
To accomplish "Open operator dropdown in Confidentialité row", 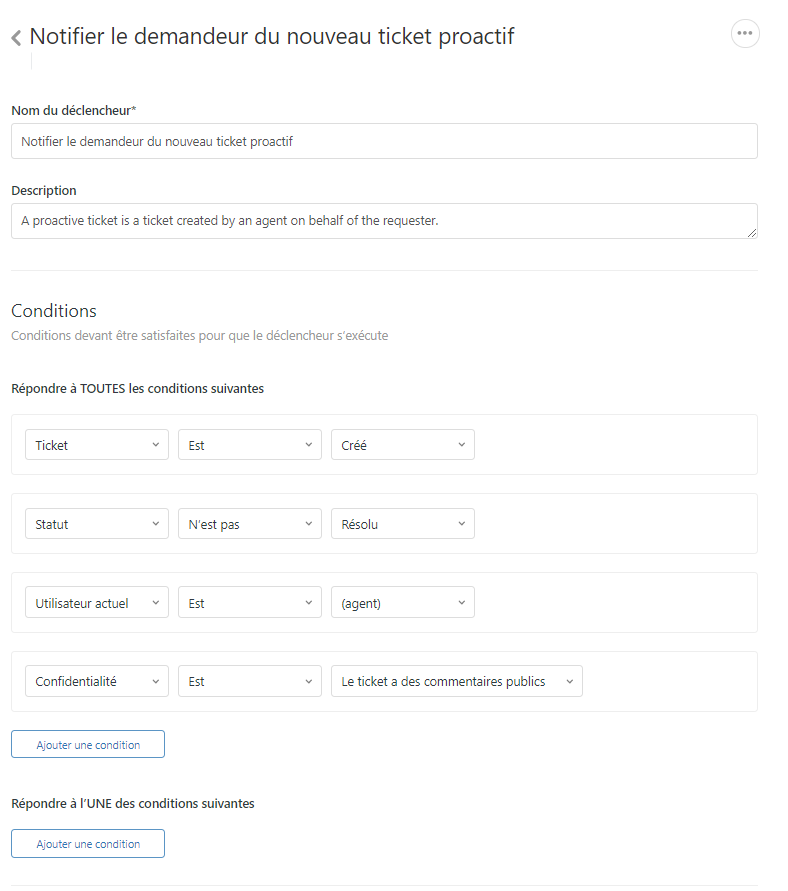I will [250, 682].
